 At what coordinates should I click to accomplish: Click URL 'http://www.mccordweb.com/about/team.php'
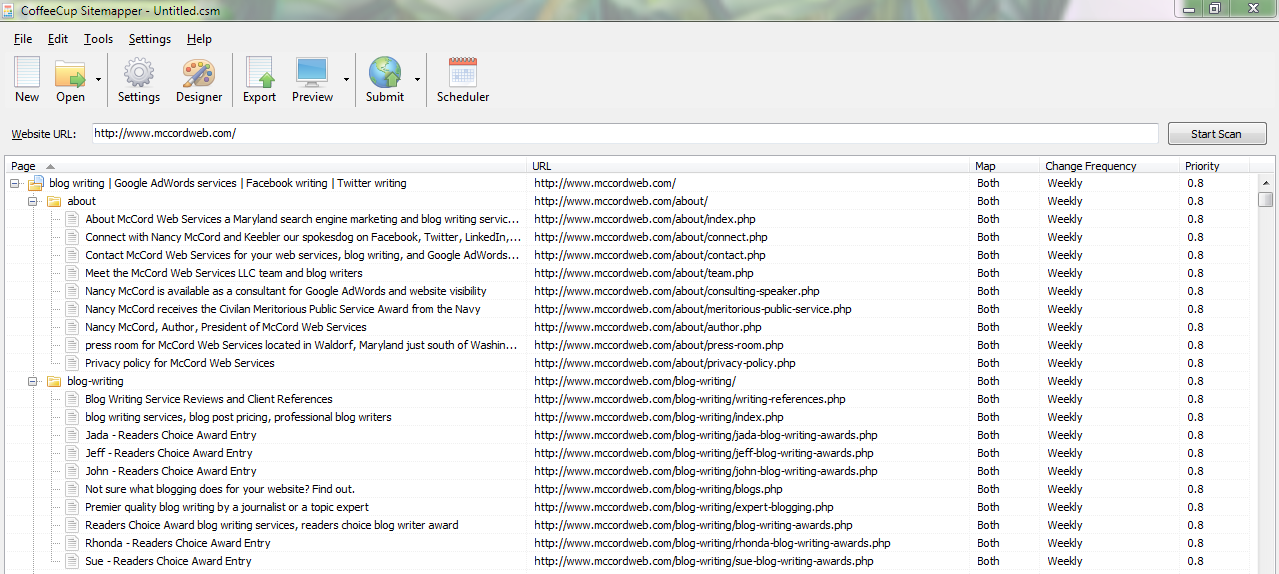[x=644, y=273]
